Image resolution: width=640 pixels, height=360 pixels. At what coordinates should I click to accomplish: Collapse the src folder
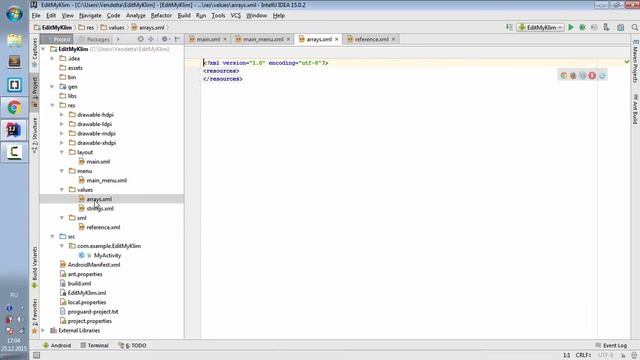[52, 237]
